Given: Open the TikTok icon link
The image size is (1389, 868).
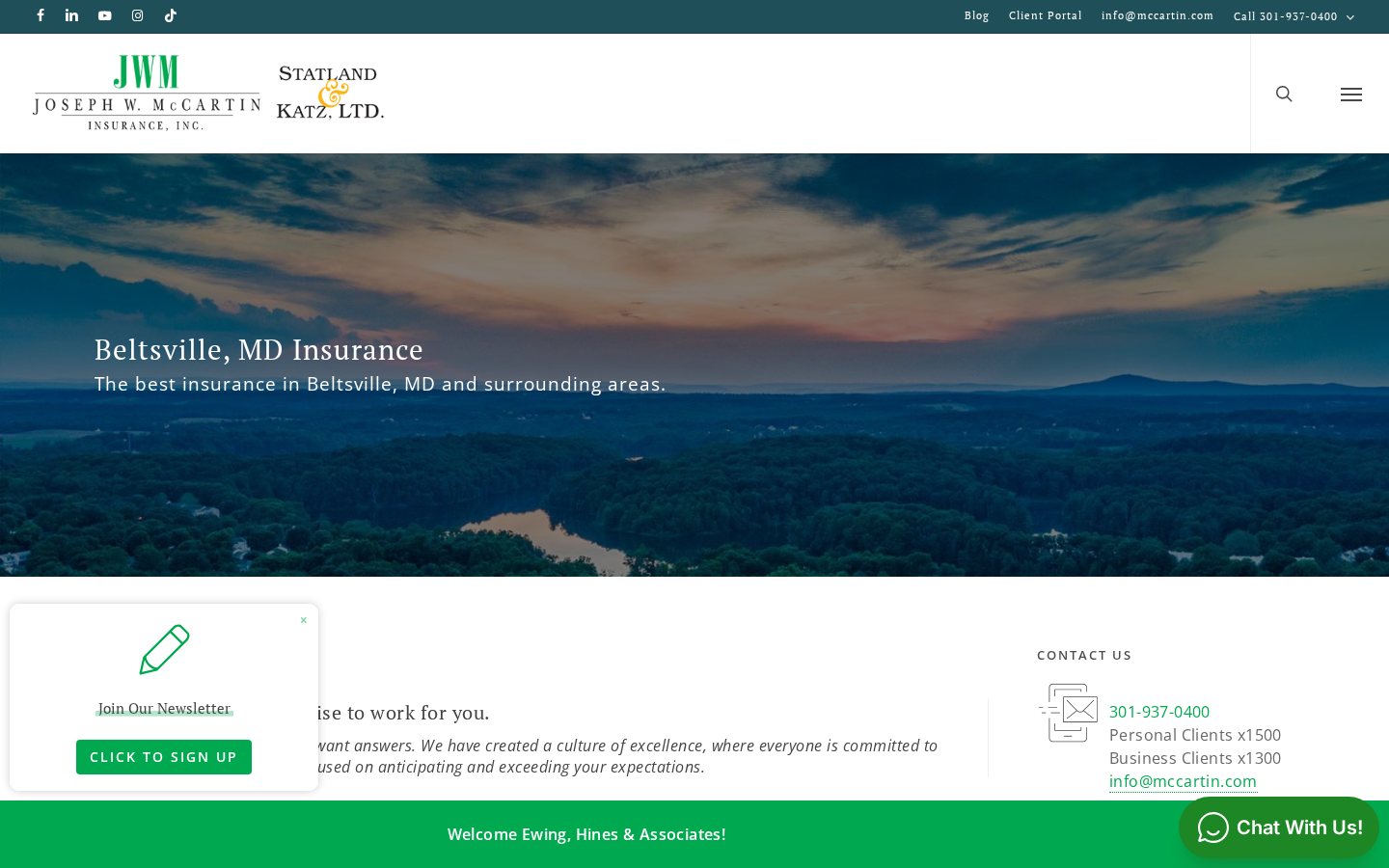Looking at the screenshot, I should pos(171,15).
